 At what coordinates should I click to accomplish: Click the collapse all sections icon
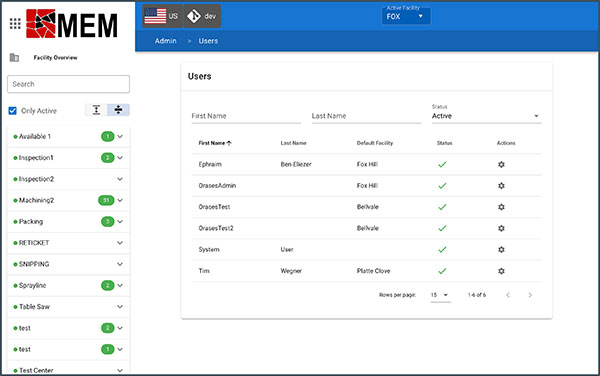(x=118, y=110)
